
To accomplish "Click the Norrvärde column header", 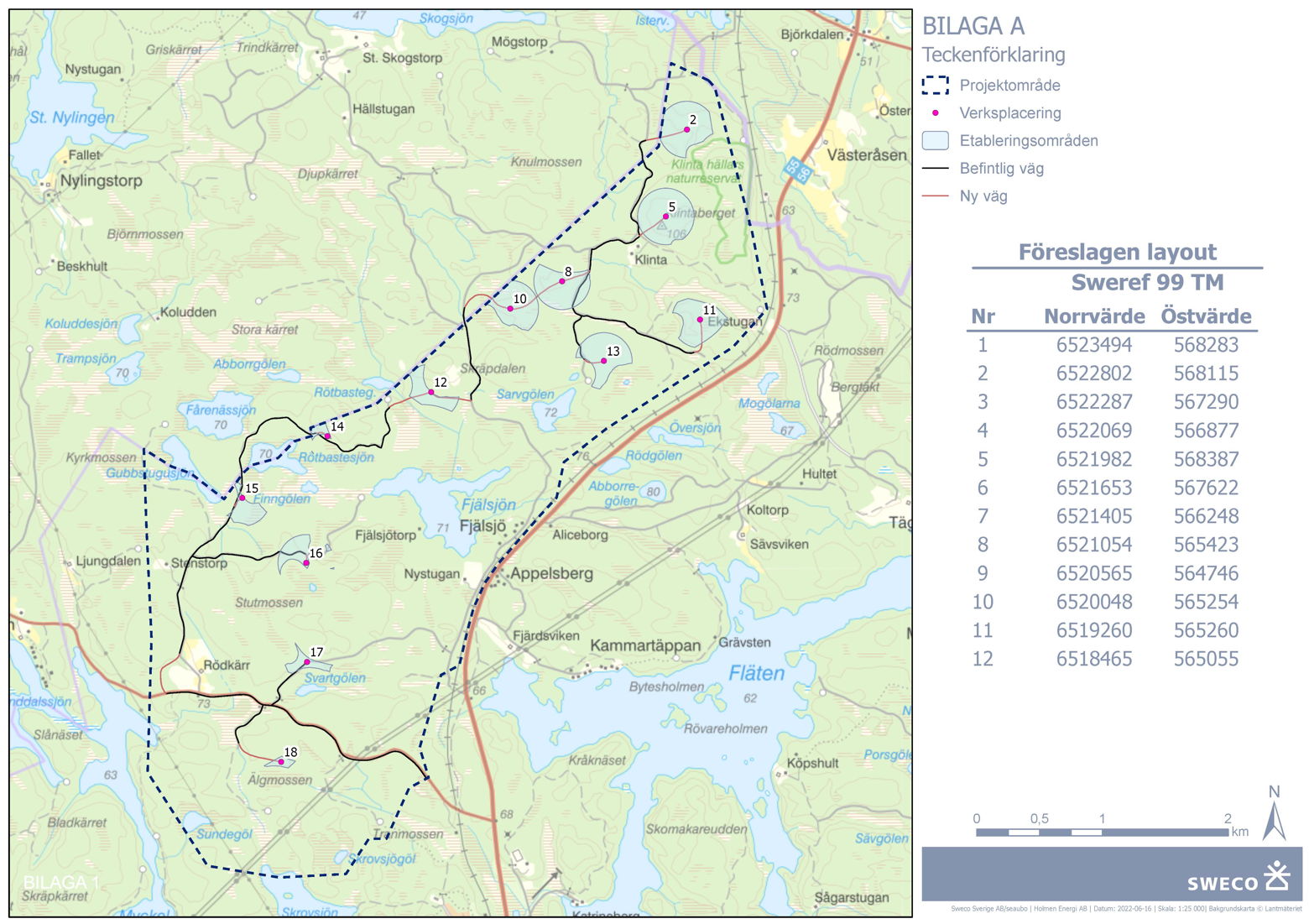I will pos(1093,316).
